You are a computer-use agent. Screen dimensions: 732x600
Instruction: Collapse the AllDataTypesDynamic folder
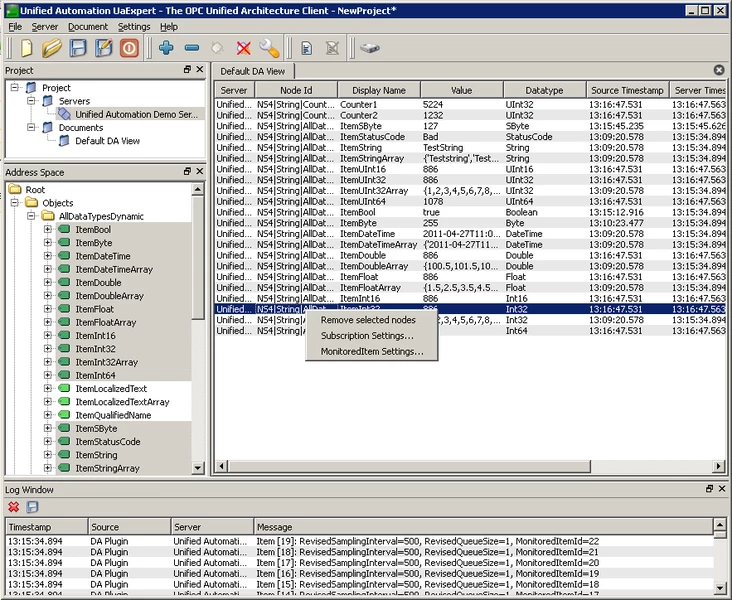tap(31, 216)
